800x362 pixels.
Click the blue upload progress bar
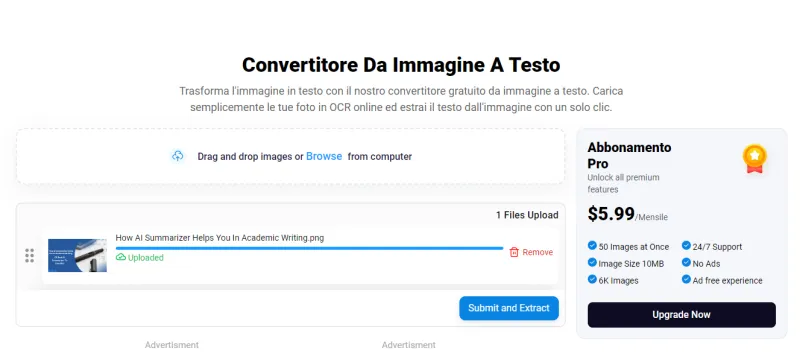[x=309, y=248]
